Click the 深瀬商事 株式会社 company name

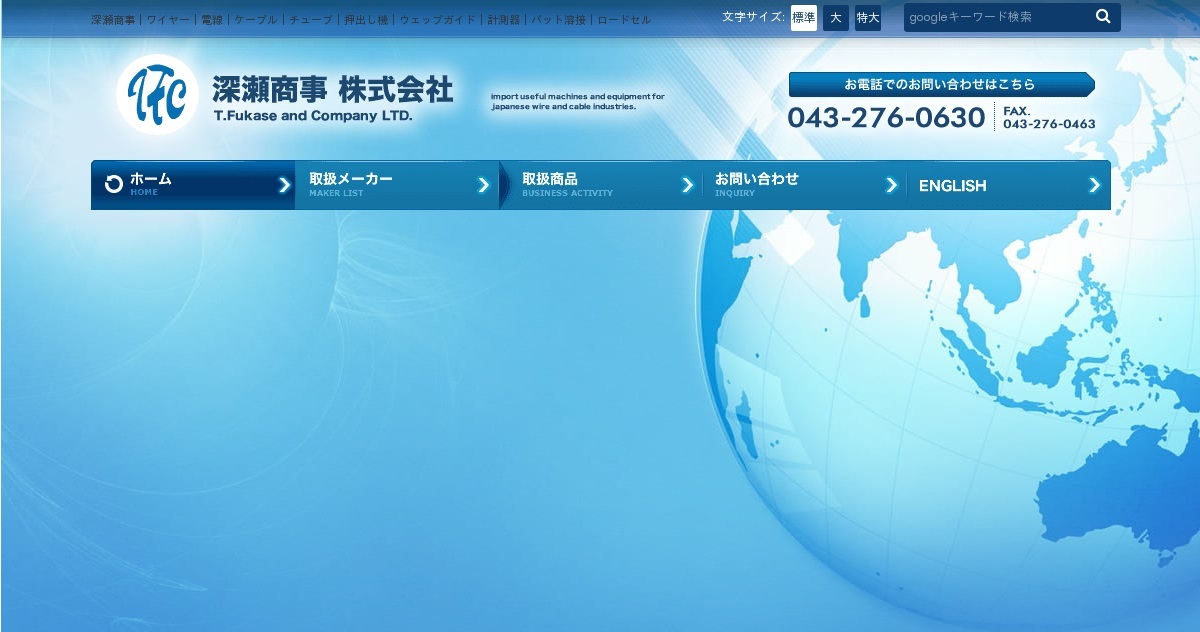click(x=333, y=90)
